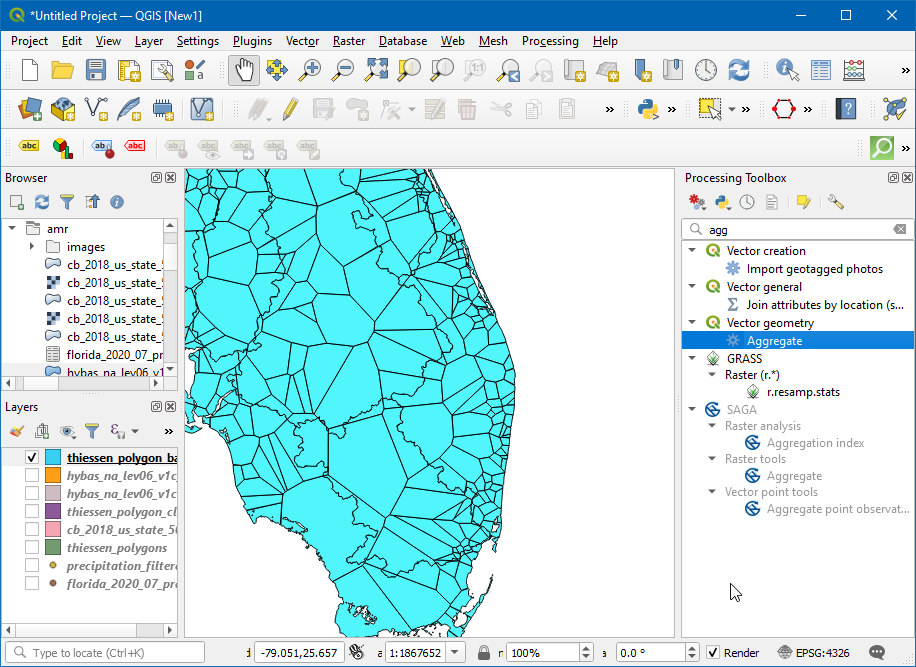
Task: Expand the images folder in Browser
Action: click(x=32, y=247)
